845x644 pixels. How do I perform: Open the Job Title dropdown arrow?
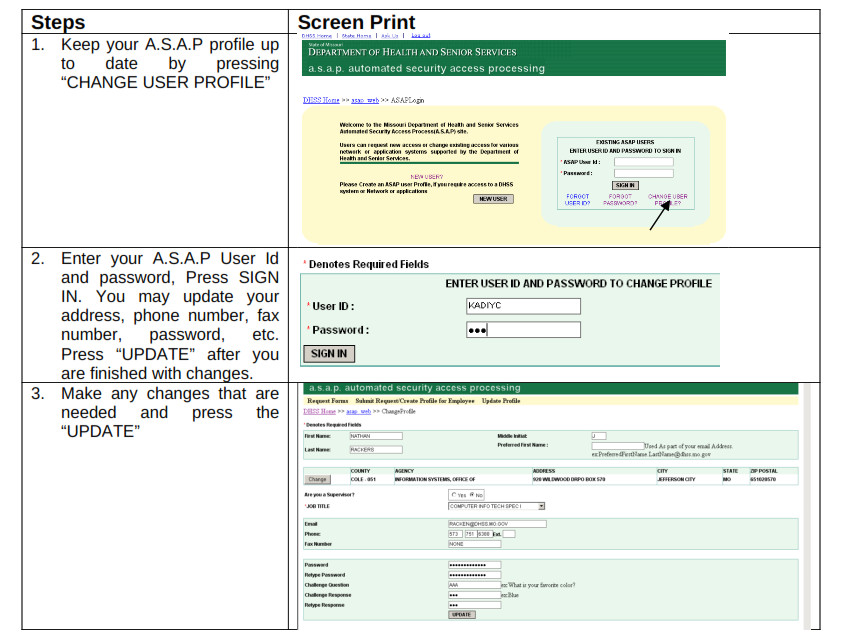coord(542,506)
